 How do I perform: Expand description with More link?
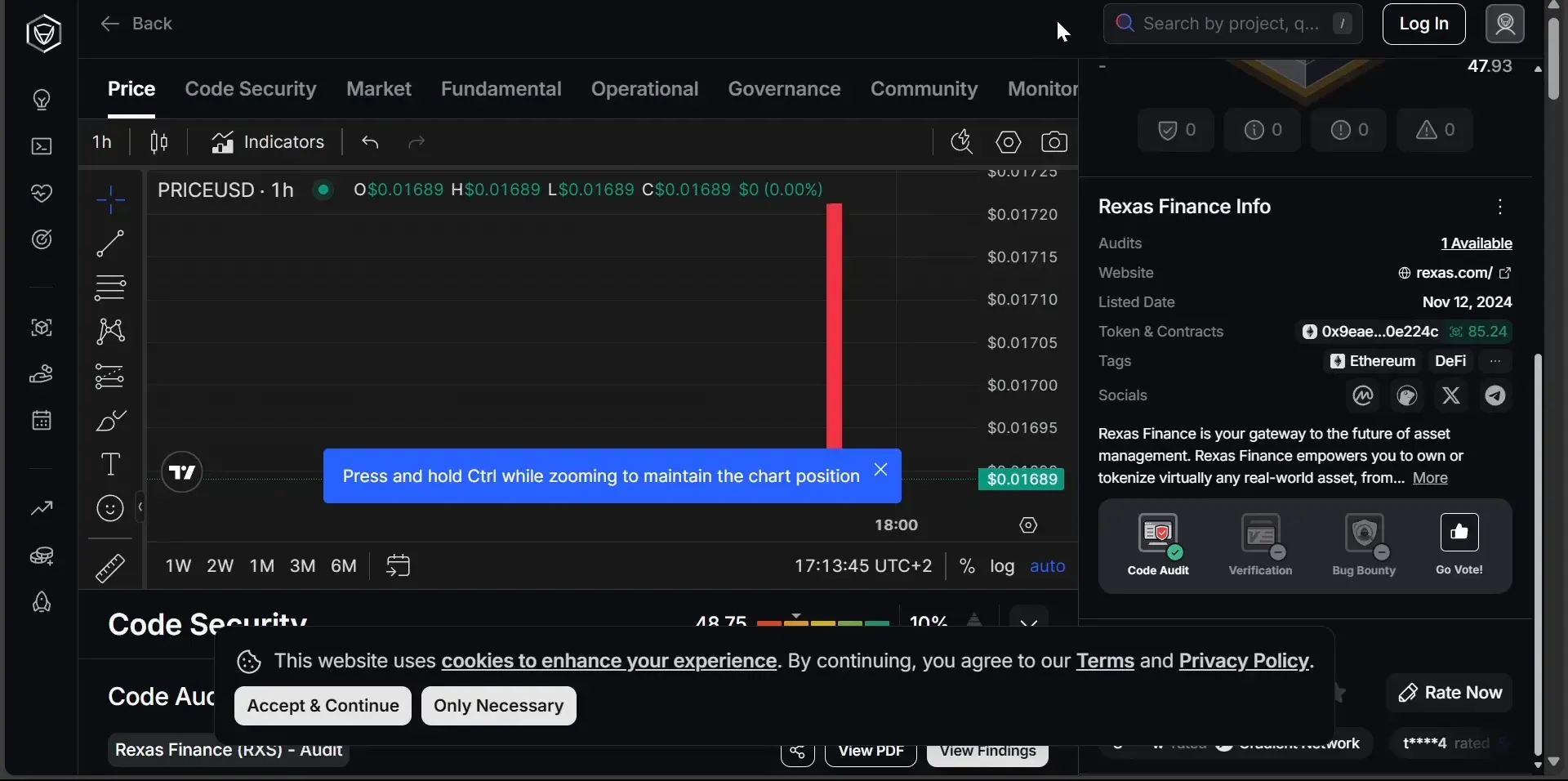coord(1430,478)
